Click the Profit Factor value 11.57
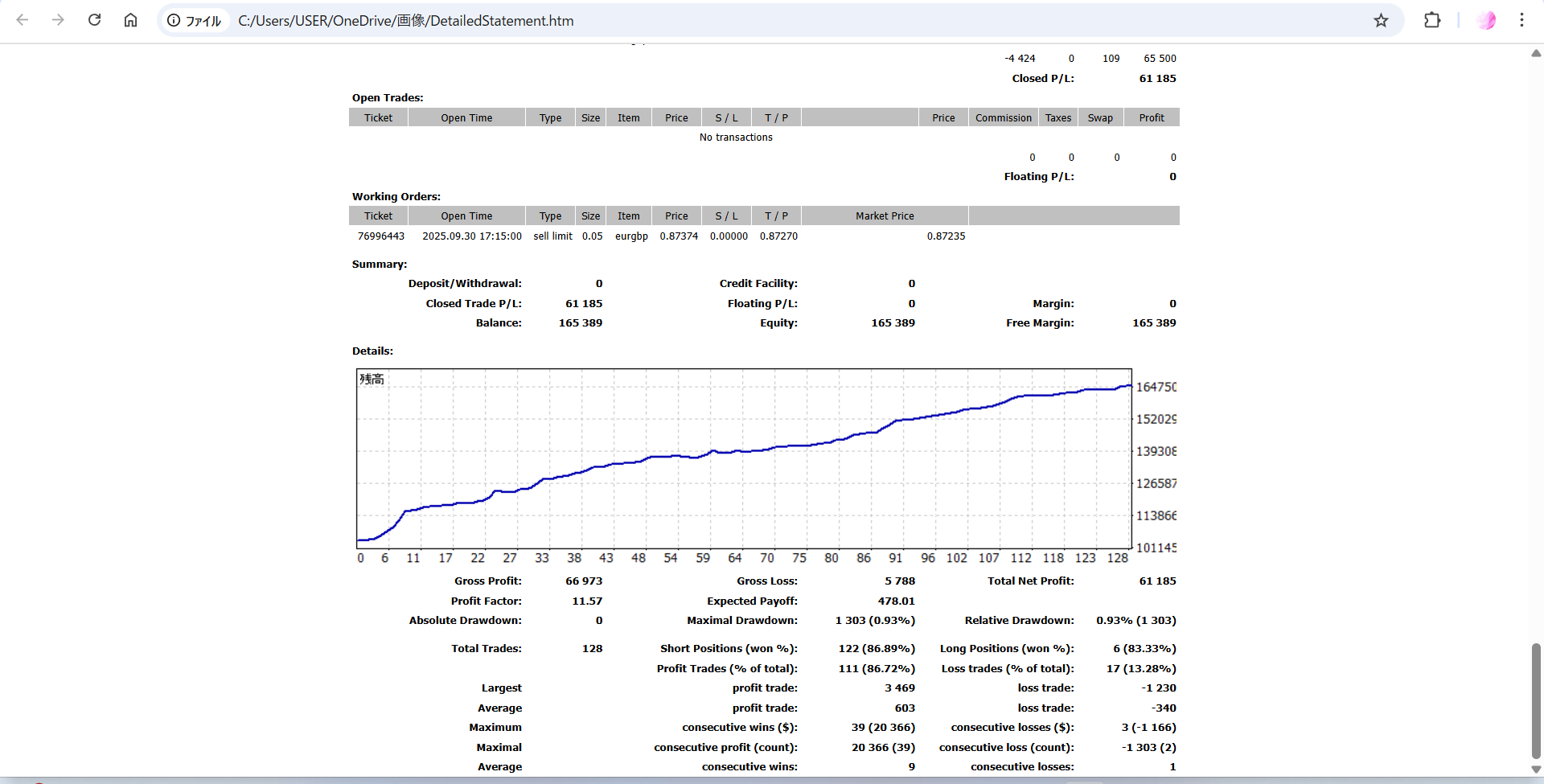 tap(587, 601)
